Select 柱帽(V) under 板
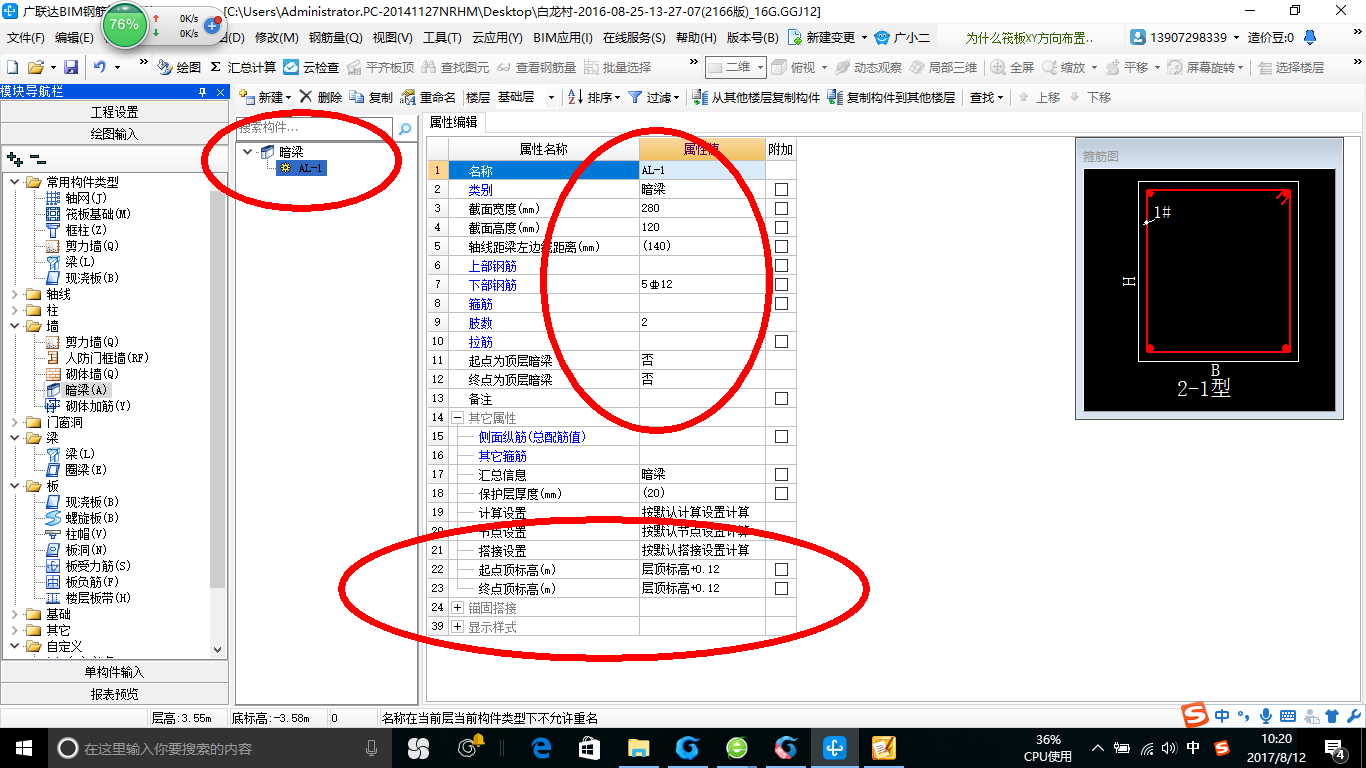The image size is (1366, 768). click(x=77, y=534)
